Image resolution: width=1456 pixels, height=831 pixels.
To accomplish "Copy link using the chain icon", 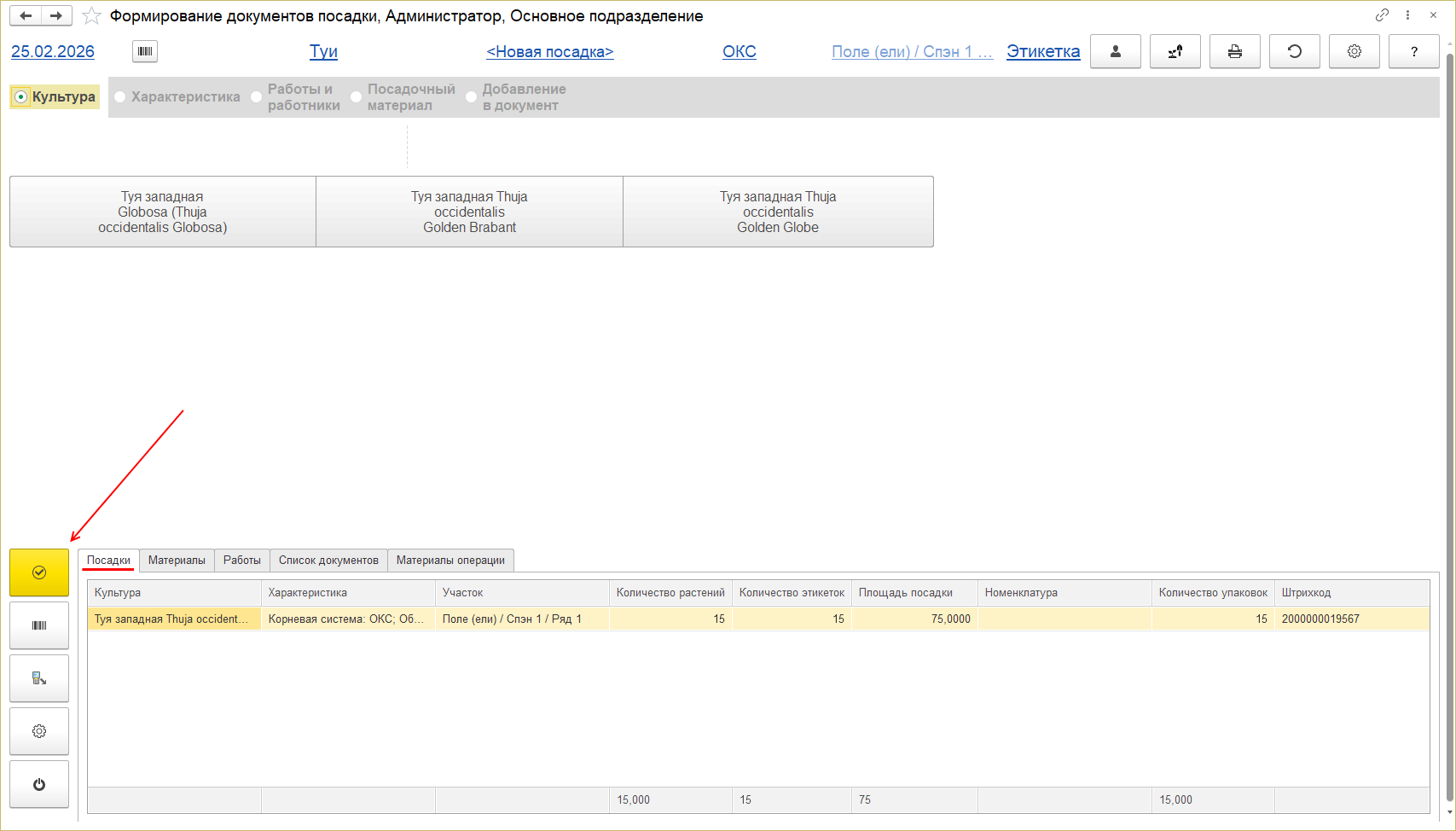I will point(1382,15).
